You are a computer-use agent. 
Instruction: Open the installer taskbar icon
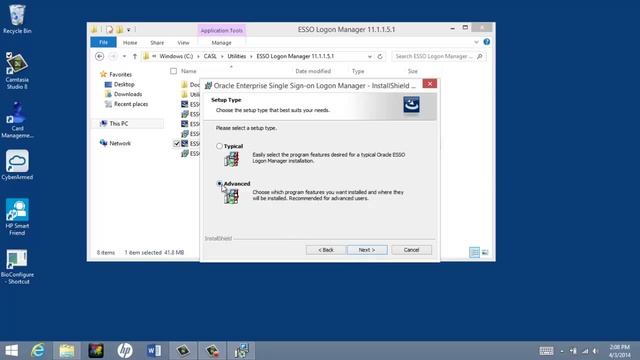tap(242, 351)
